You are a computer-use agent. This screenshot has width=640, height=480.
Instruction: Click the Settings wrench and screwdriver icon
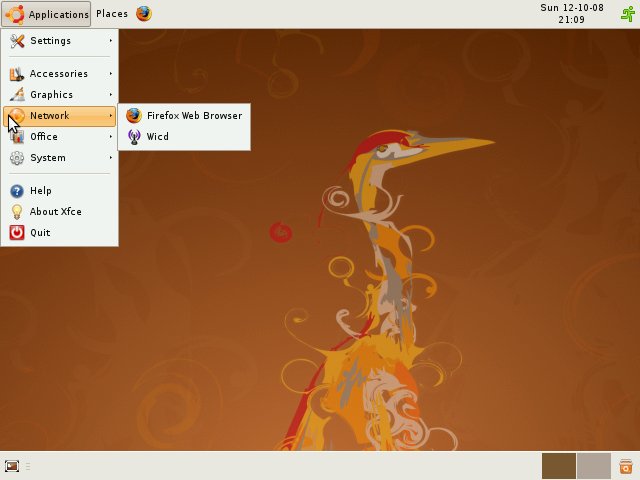17,41
